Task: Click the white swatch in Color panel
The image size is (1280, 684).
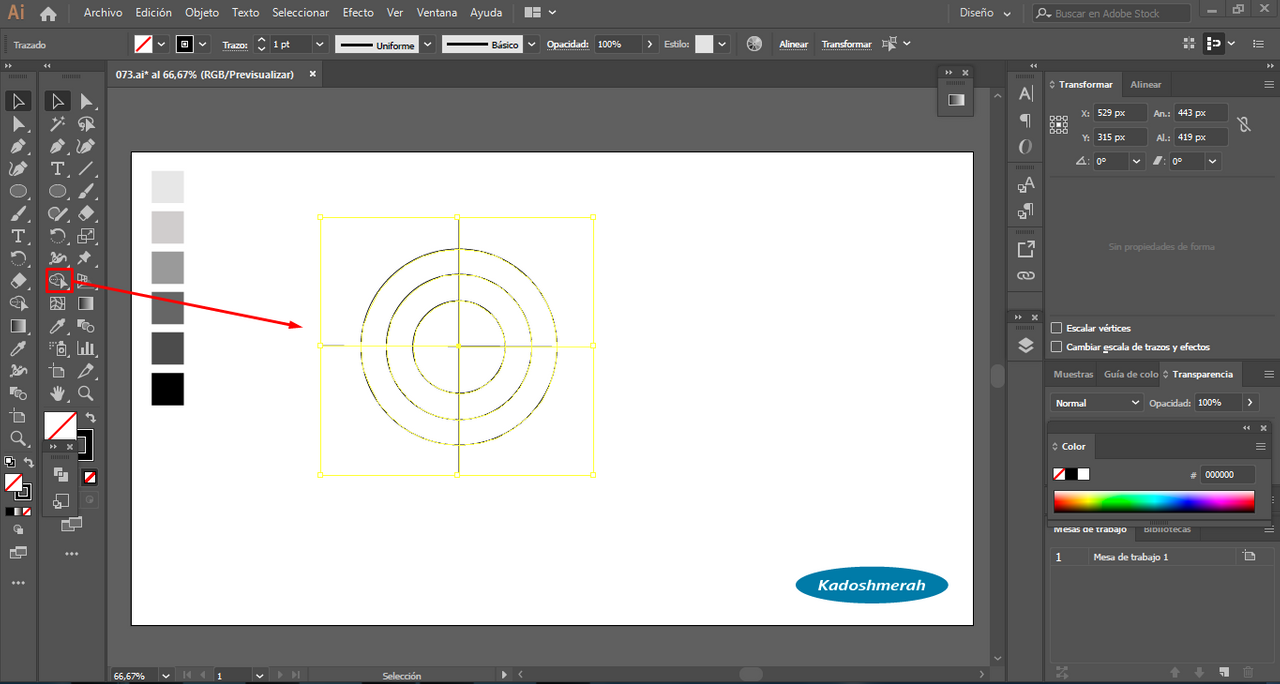Action: click(x=1084, y=474)
